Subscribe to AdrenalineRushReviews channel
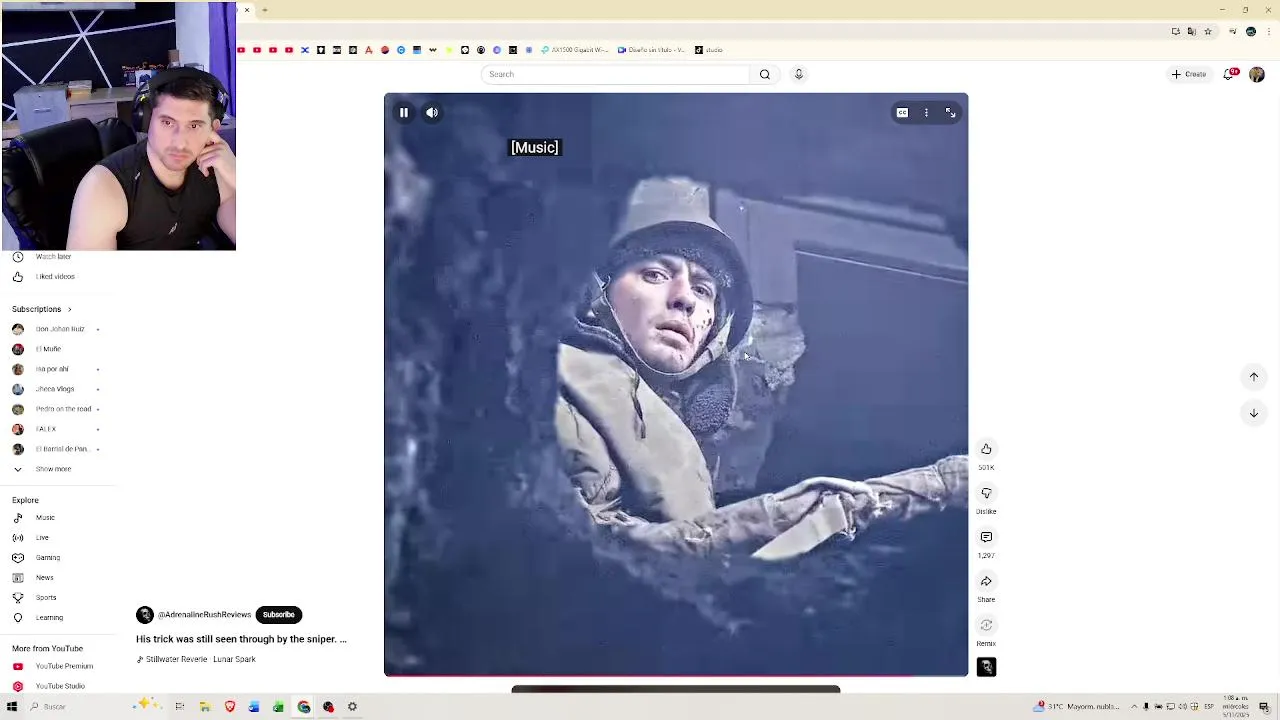The height and width of the screenshot is (720, 1280). coord(278,615)
